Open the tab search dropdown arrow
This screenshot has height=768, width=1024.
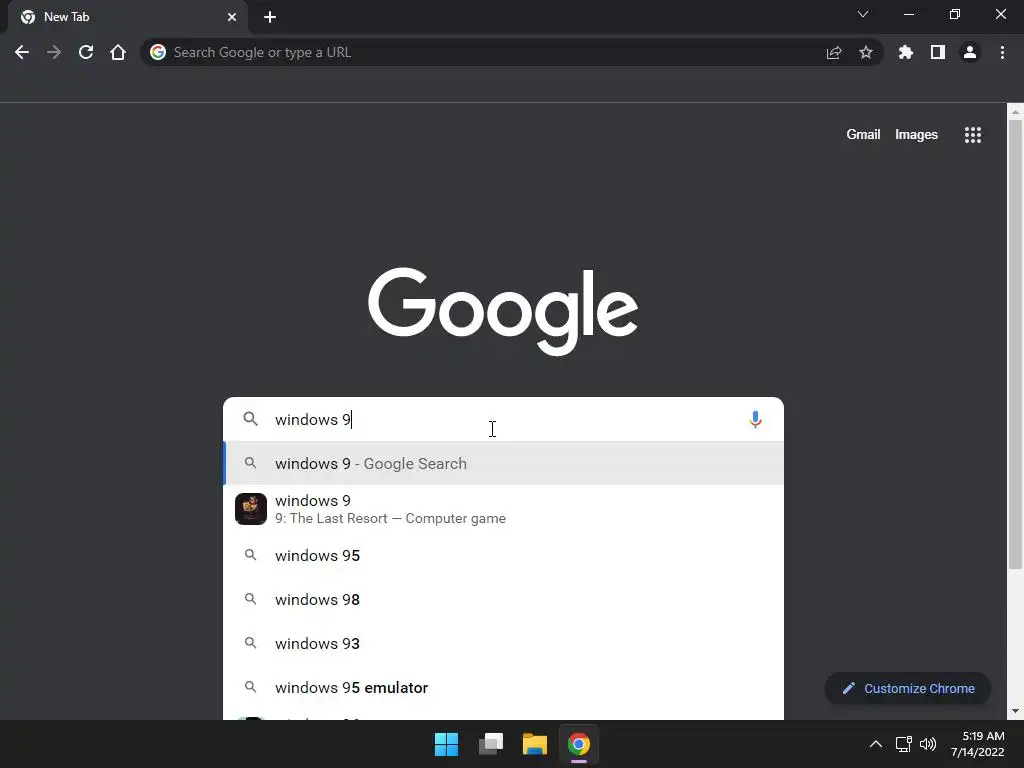863,14
